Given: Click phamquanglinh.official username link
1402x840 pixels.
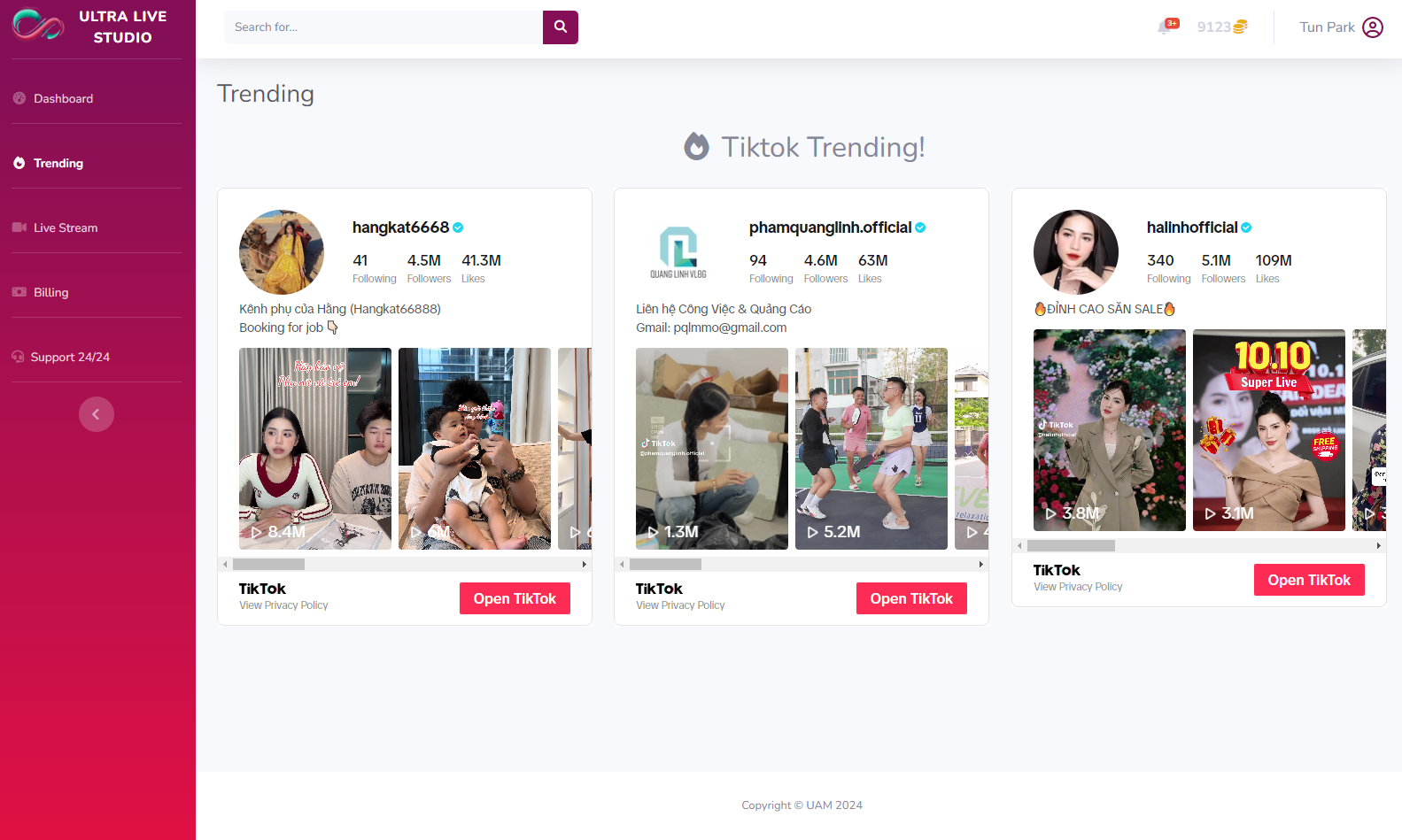Looking at the screenshot, I should (830, 227).
